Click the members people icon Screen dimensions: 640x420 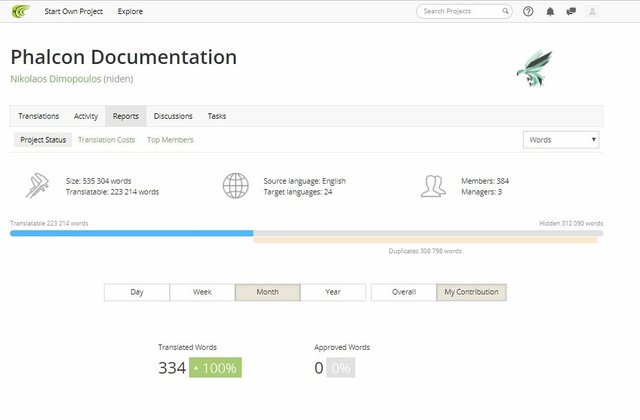coord(433,186)
